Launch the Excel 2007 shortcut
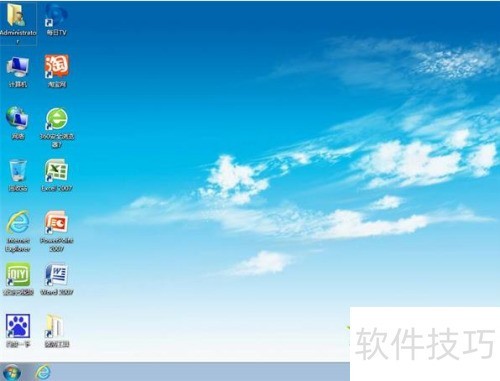The image size is (500, 381). tap(56, 171)
